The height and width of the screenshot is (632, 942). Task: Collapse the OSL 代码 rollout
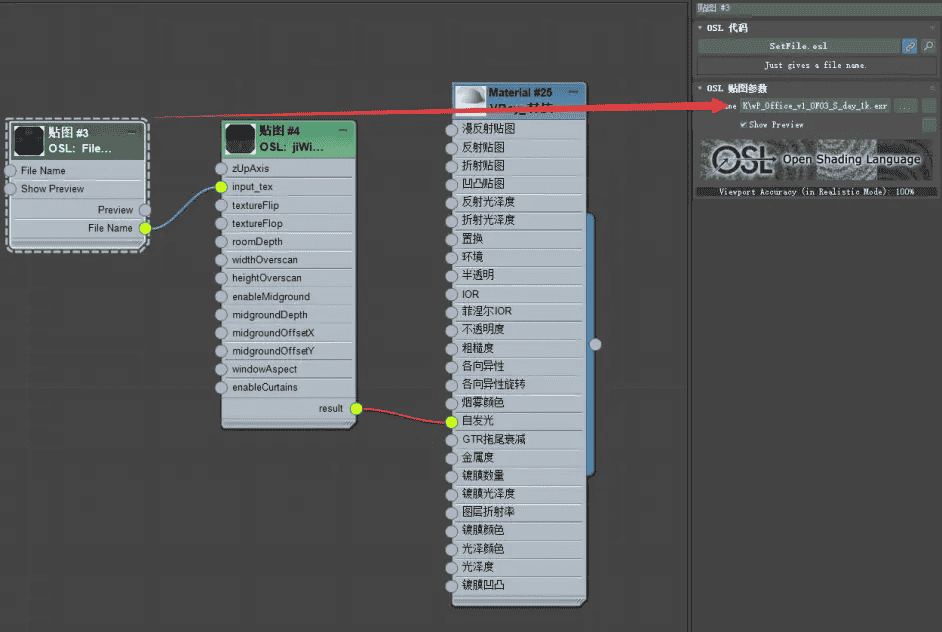[702, 28]
